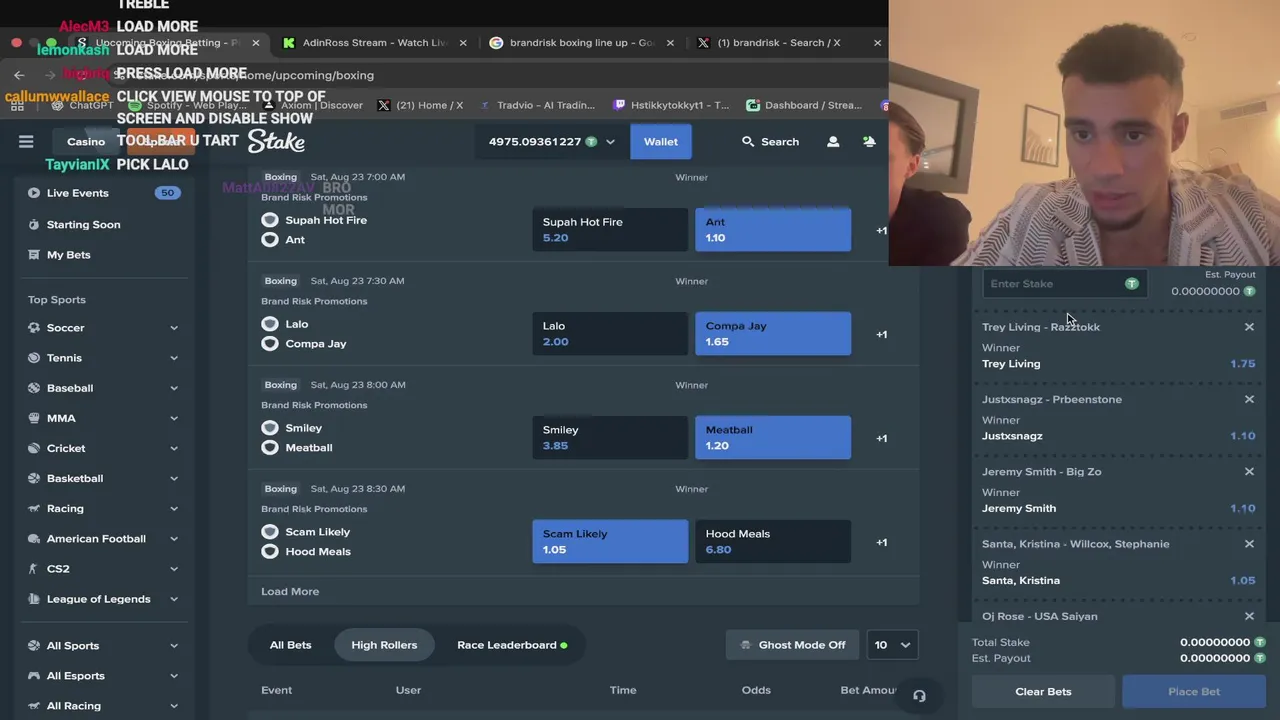The height and width of the screenshot is (720, 1280).
Task: Expand the MMA sidebar section
Action: pos(174,418)
